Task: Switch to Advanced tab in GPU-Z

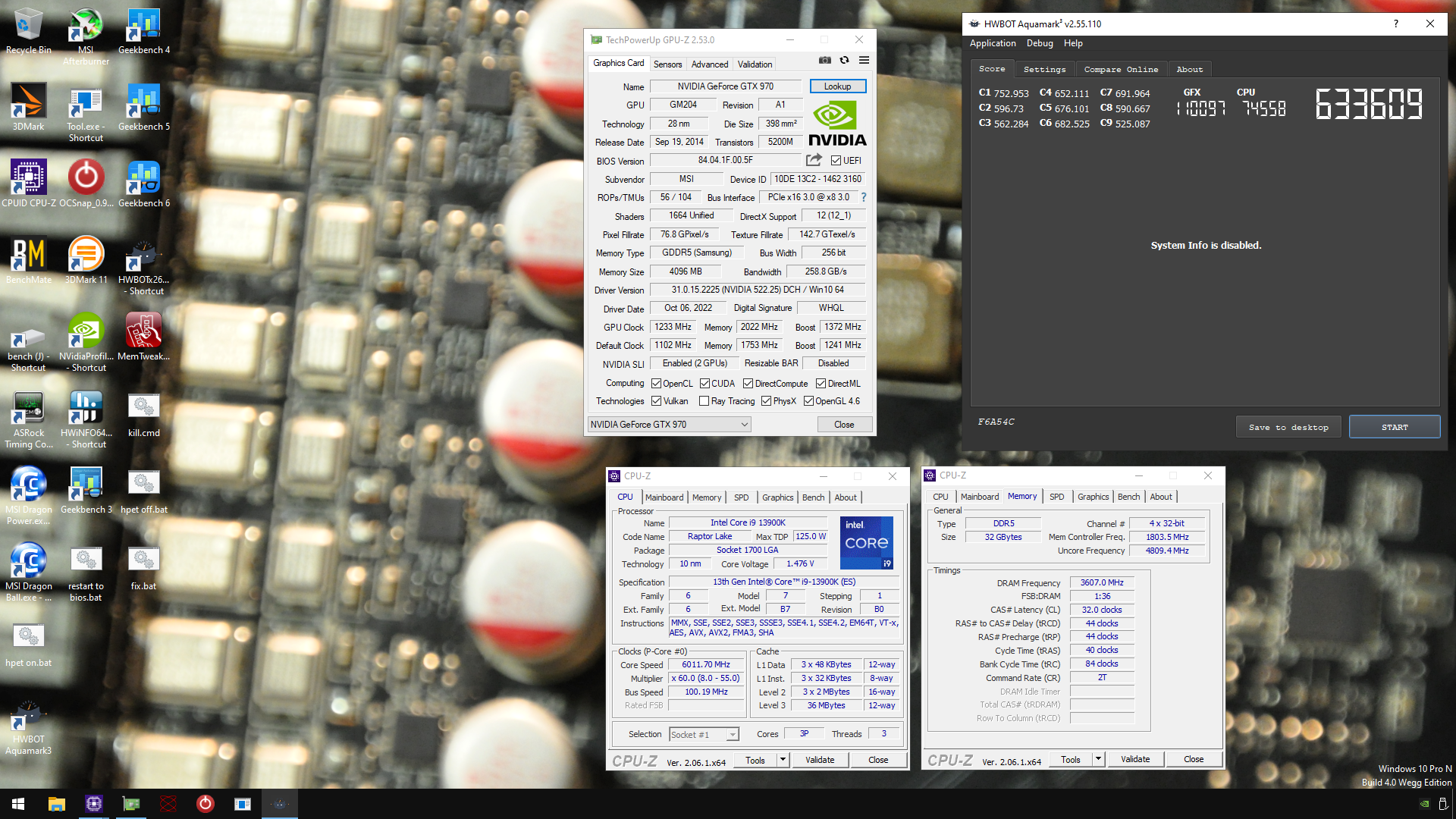Action: coord(709,64)
